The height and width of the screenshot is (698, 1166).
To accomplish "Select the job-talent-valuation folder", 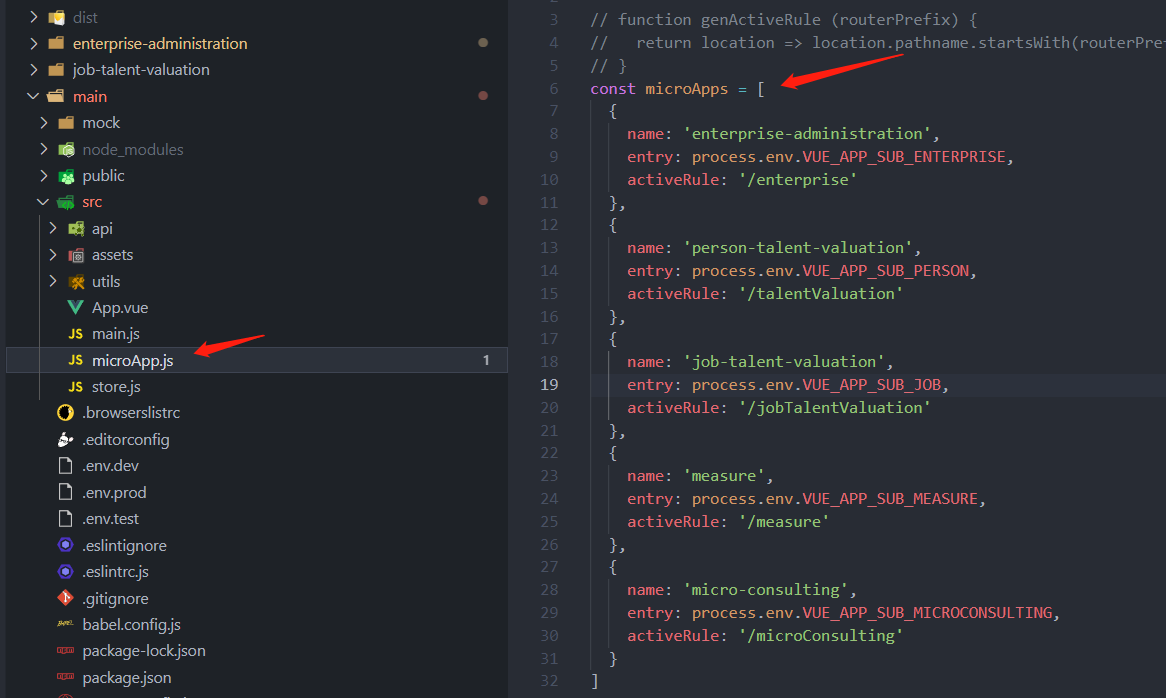I will point(141,70).
